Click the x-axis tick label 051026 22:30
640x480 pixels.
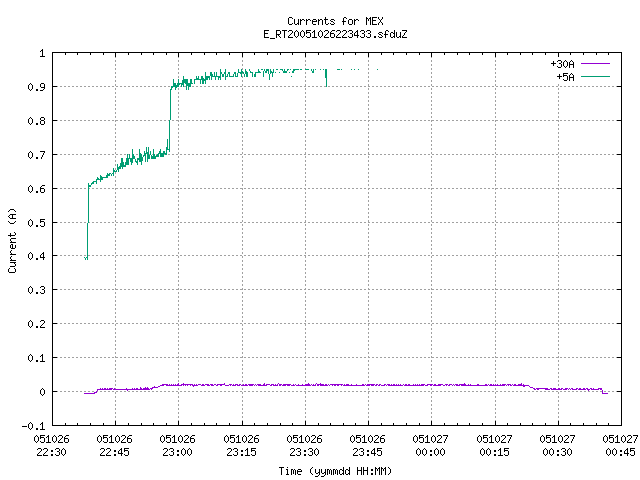[51, 446]
